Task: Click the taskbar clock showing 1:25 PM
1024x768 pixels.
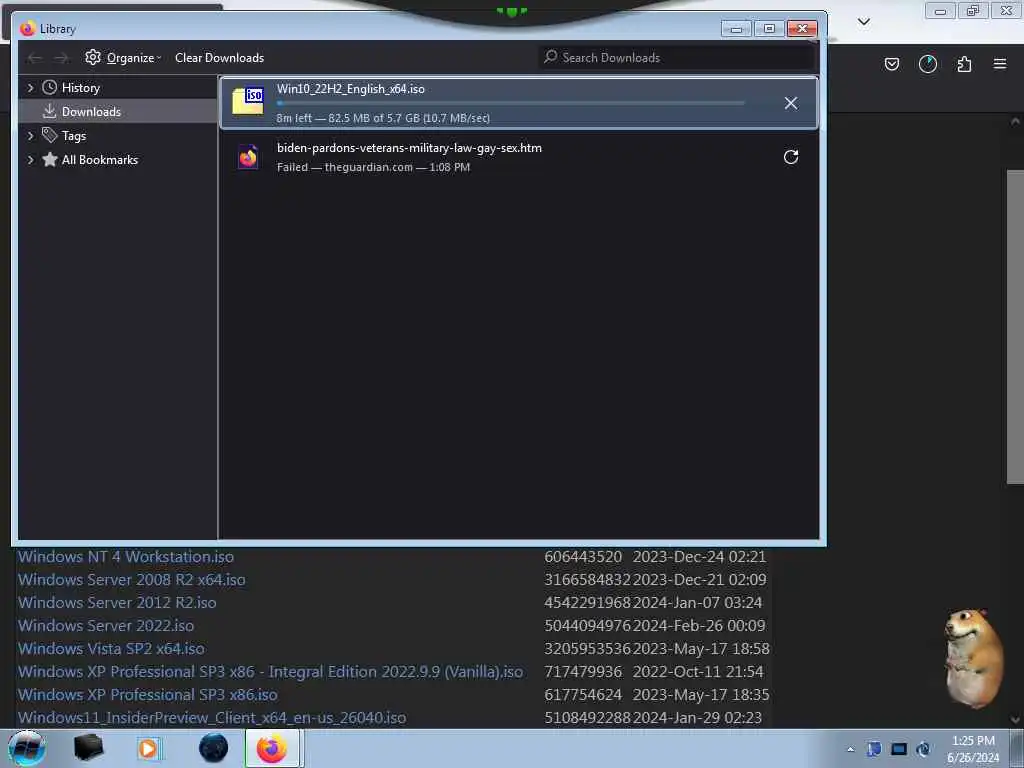Action: point(973,749)
